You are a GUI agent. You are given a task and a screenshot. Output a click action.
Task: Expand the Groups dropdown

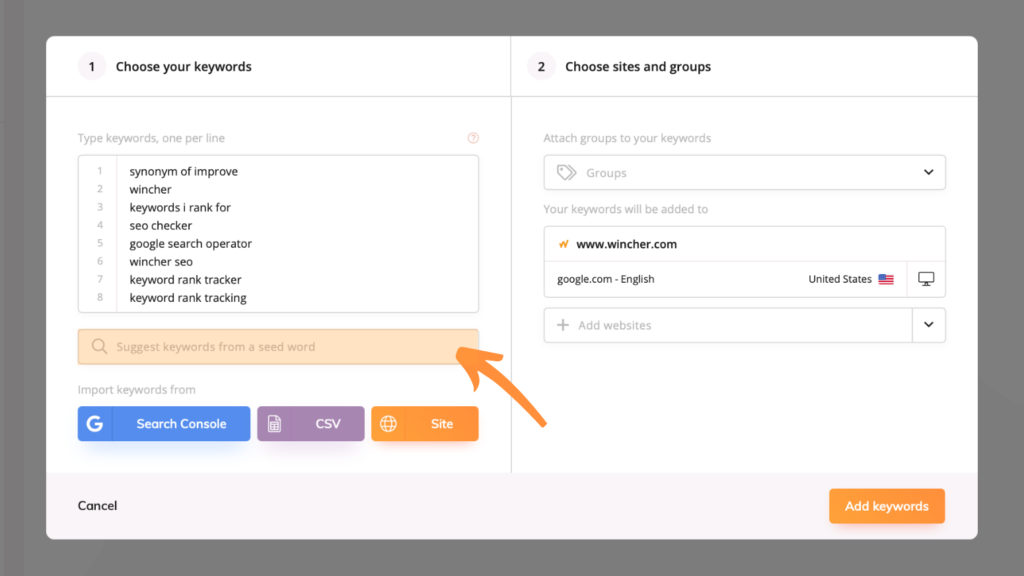(744, 172)
